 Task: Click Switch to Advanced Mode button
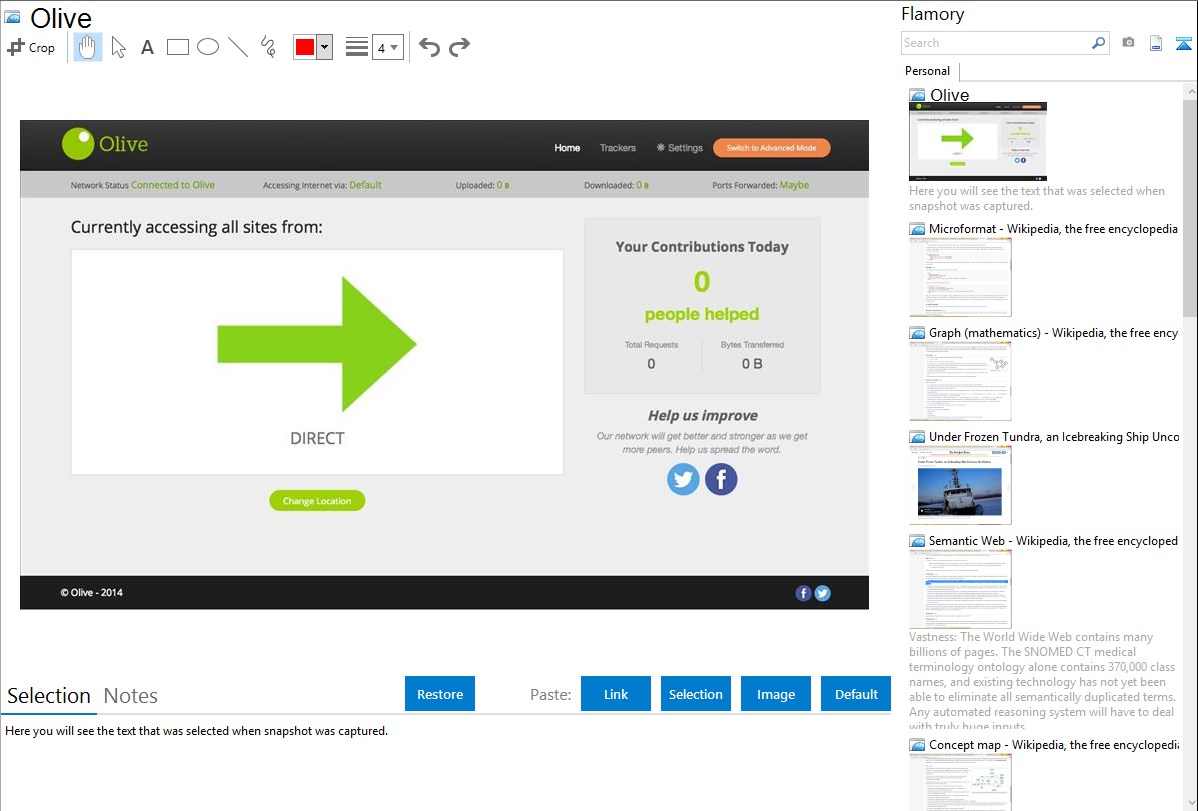click(x=771, y=148)
